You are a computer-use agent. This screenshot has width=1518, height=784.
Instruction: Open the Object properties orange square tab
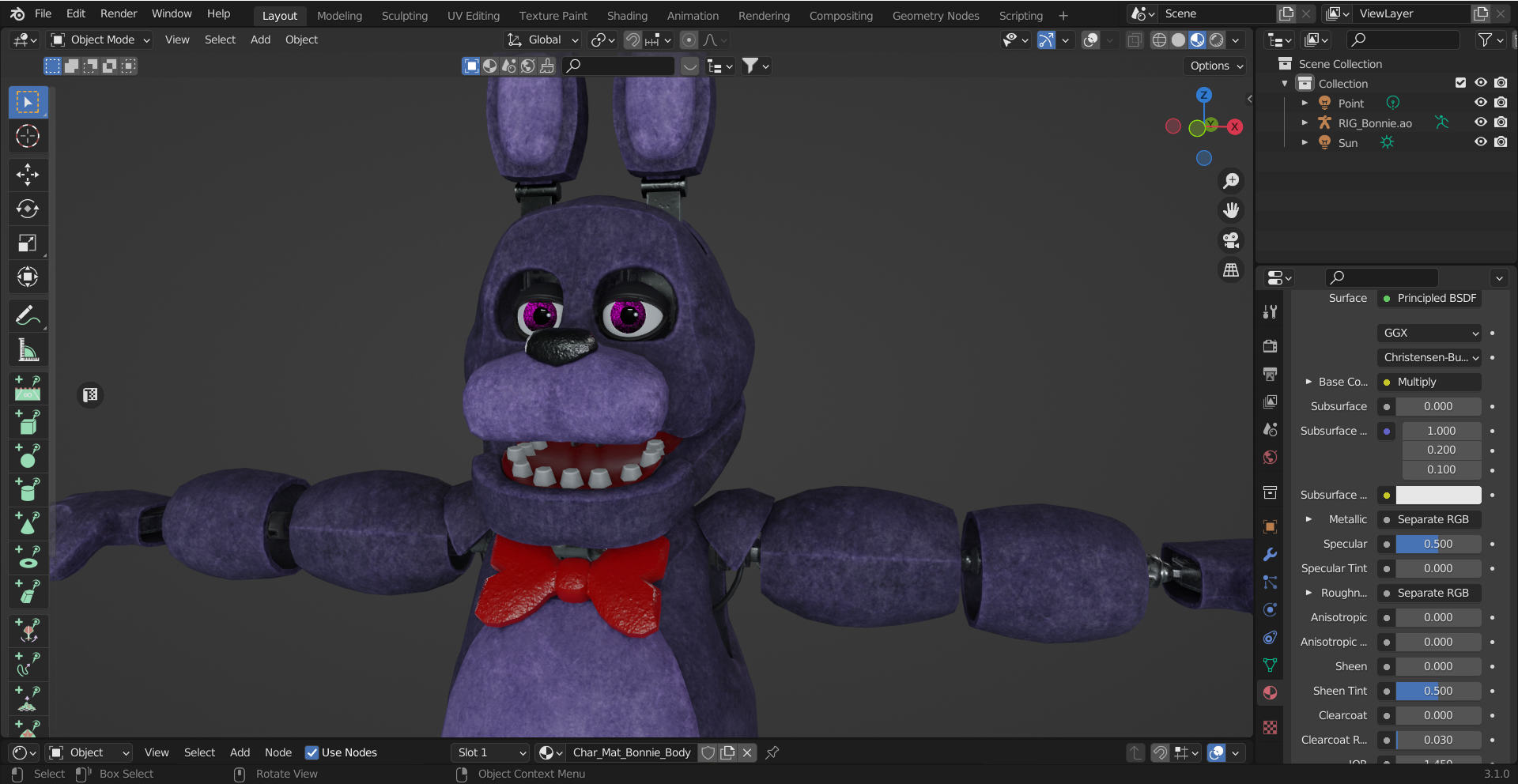(1271, 527)
